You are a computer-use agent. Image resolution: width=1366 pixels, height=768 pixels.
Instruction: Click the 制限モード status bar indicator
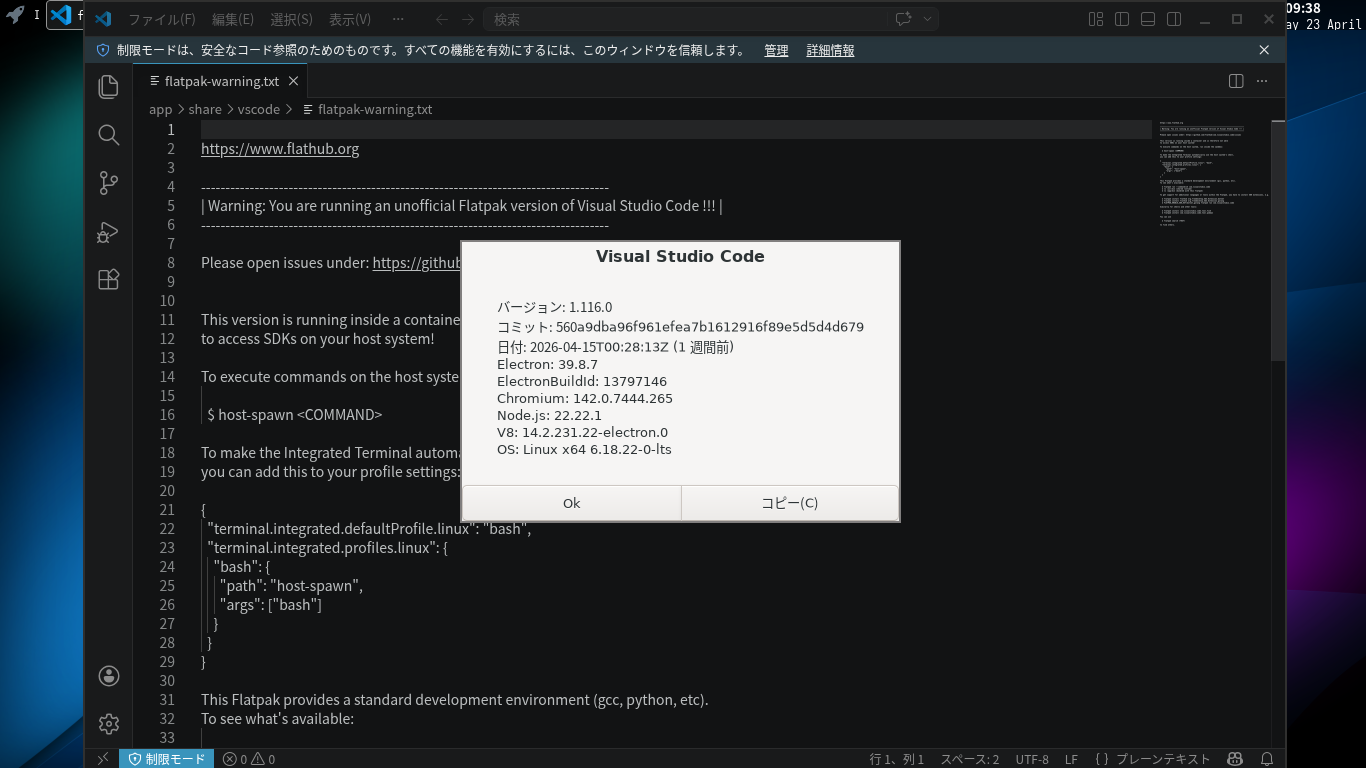[166, 759]
